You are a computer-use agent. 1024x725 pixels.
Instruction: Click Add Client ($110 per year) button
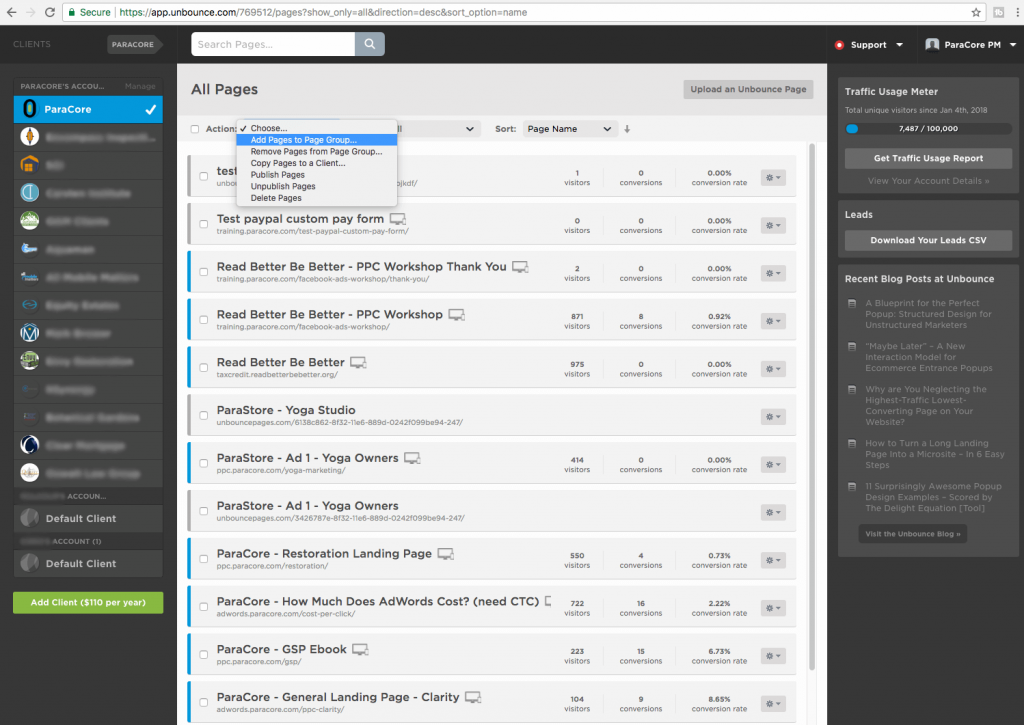[88, 602]
